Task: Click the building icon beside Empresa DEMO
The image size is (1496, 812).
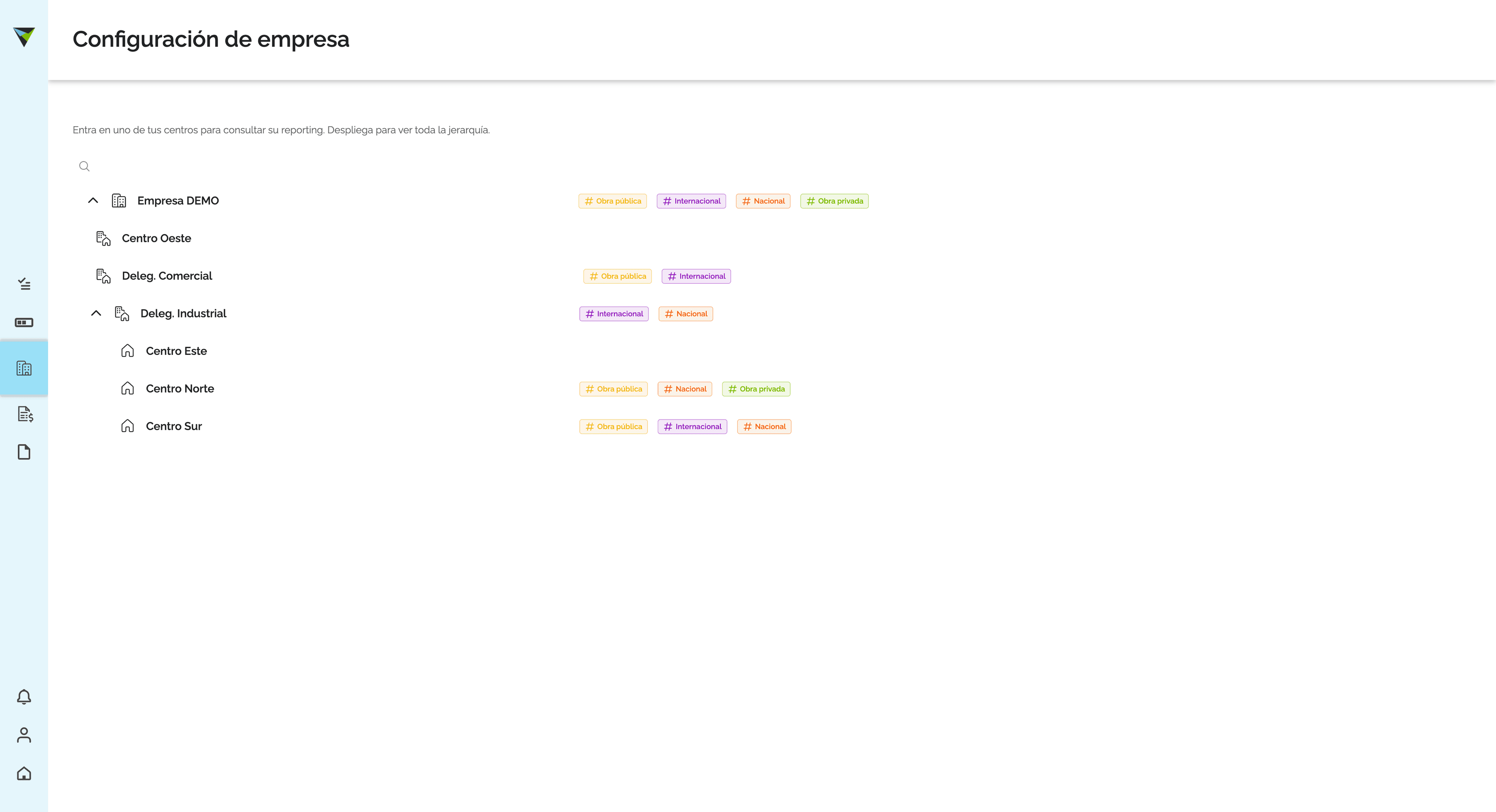Action: 119,201
